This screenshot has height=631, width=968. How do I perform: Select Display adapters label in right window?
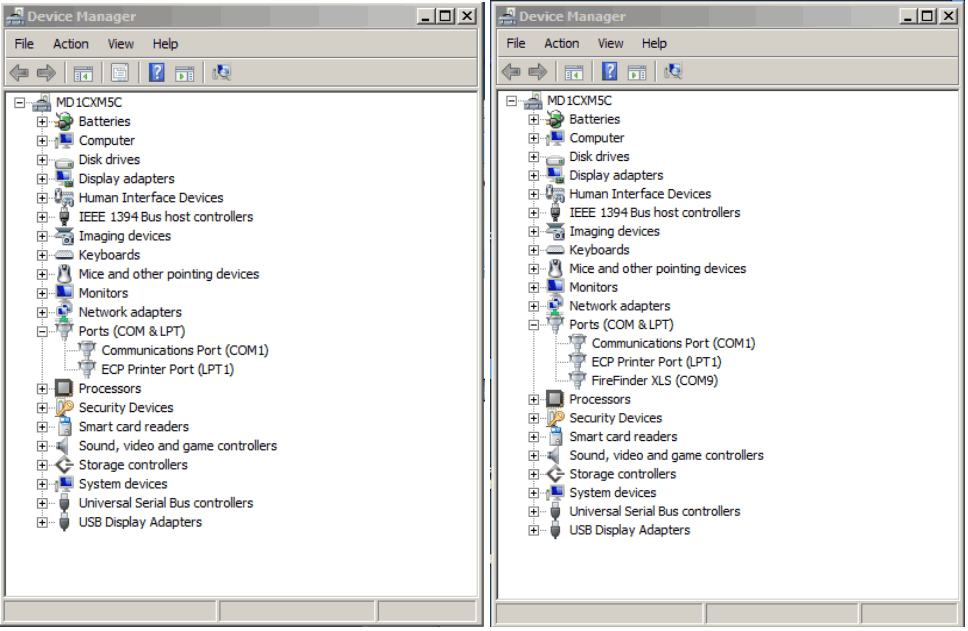point(616,175)
